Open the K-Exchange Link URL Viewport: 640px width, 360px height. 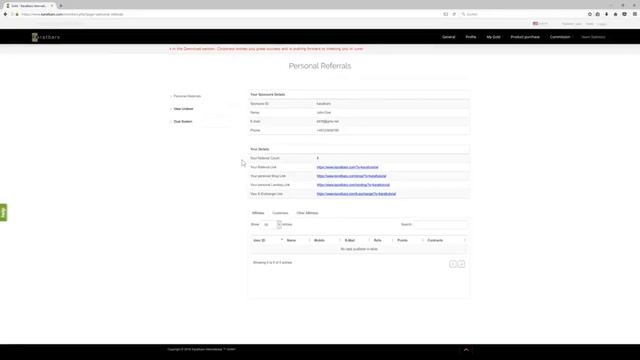356,194
